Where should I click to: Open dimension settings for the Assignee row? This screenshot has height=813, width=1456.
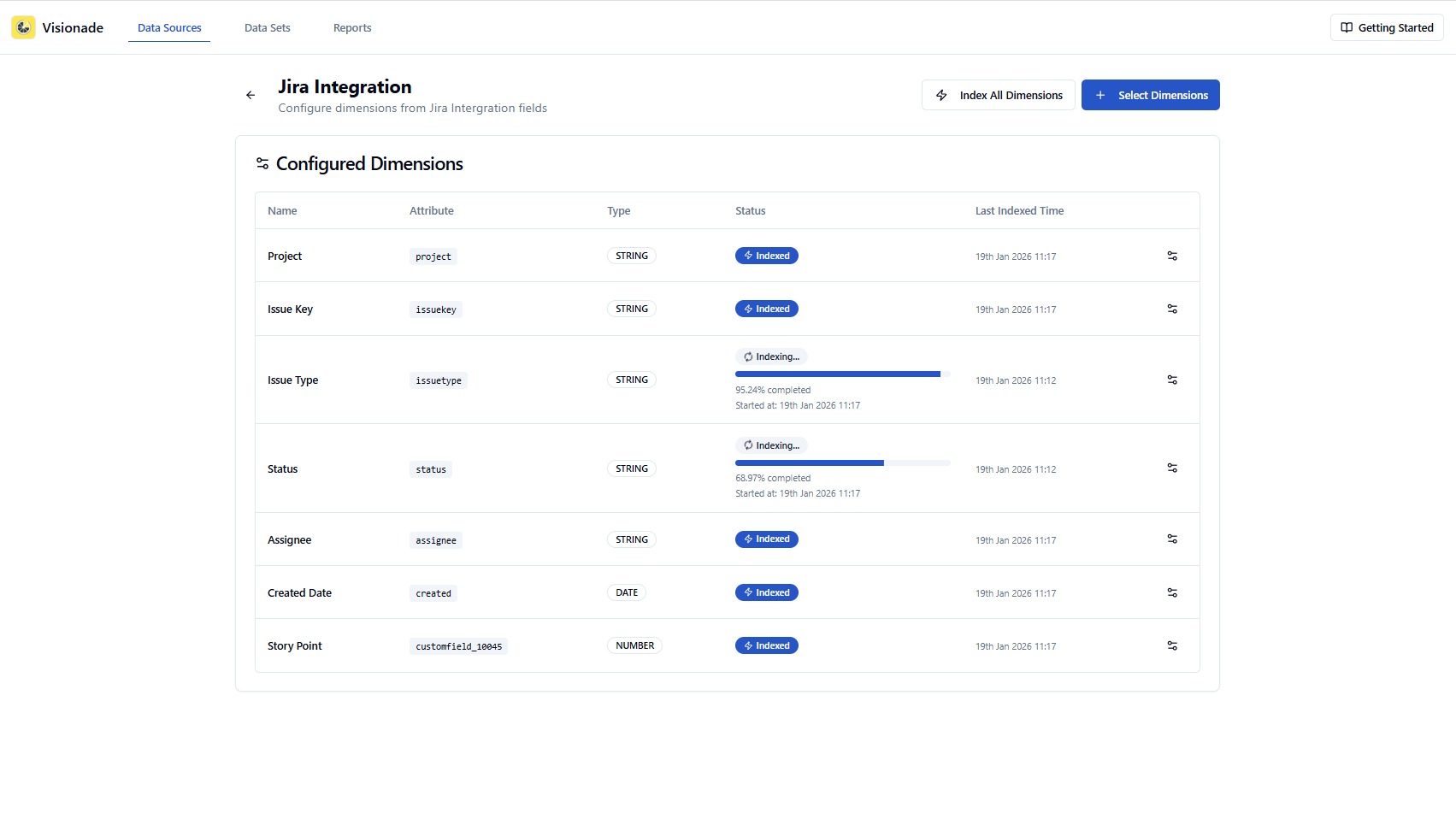[x=1172, y=539]
